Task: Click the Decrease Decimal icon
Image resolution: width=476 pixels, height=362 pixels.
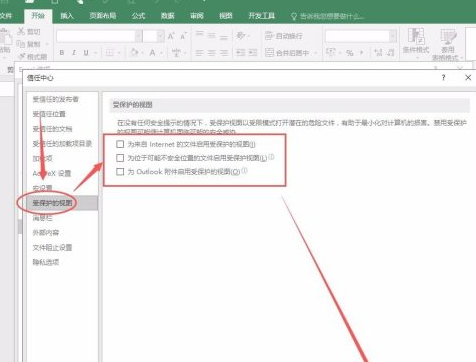Action: click(x=391, y=52)
